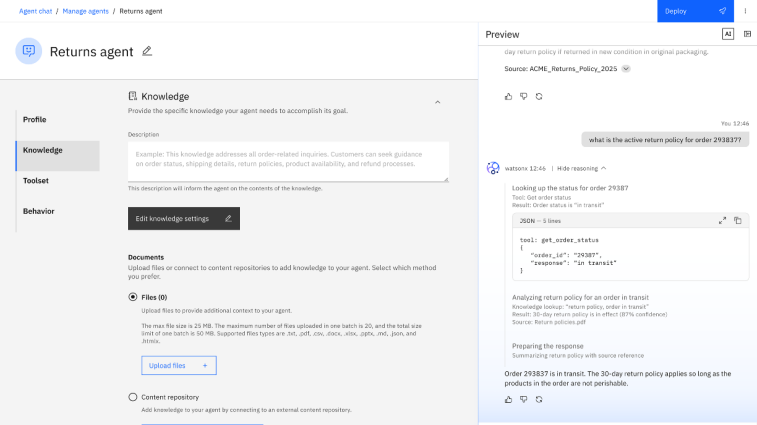757x425 pixels.
Task: Click the AI label icon in Preview header
Action: 727,34
